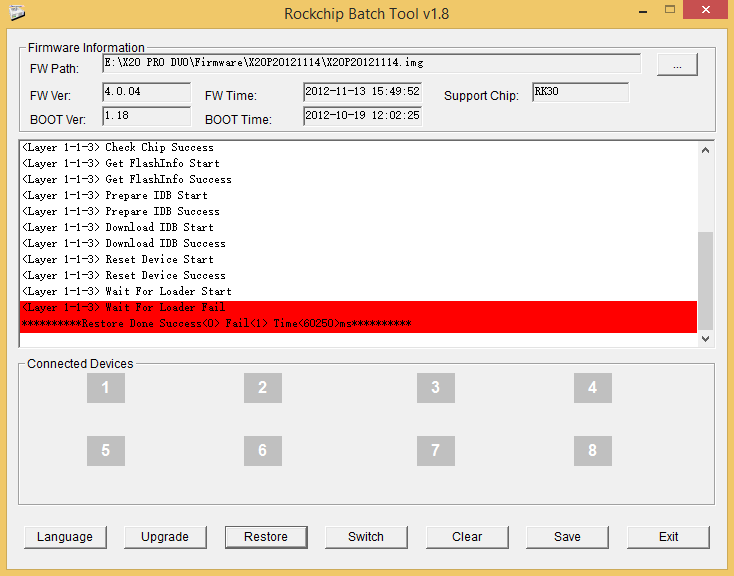Click the FW Path field
The width and height of the screenshot is (734, 576).
pyautogui.click(x=371, y=63)
